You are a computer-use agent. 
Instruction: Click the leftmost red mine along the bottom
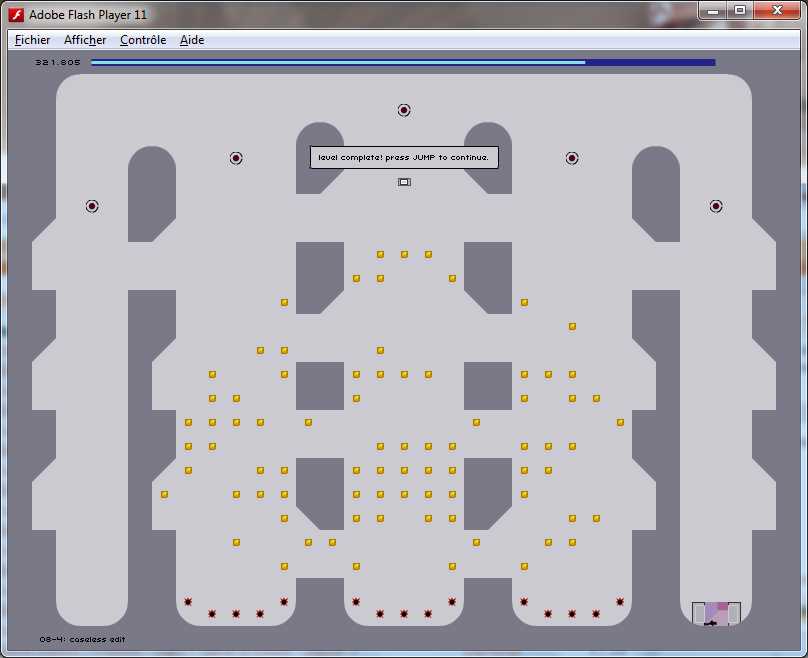[188, 602]
